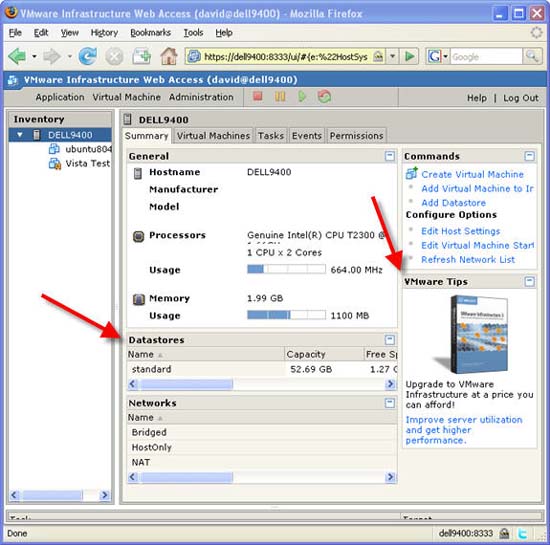
Task: Click the lock icon in the address bar
Action: pyautogui.click(x=378, y=56)
